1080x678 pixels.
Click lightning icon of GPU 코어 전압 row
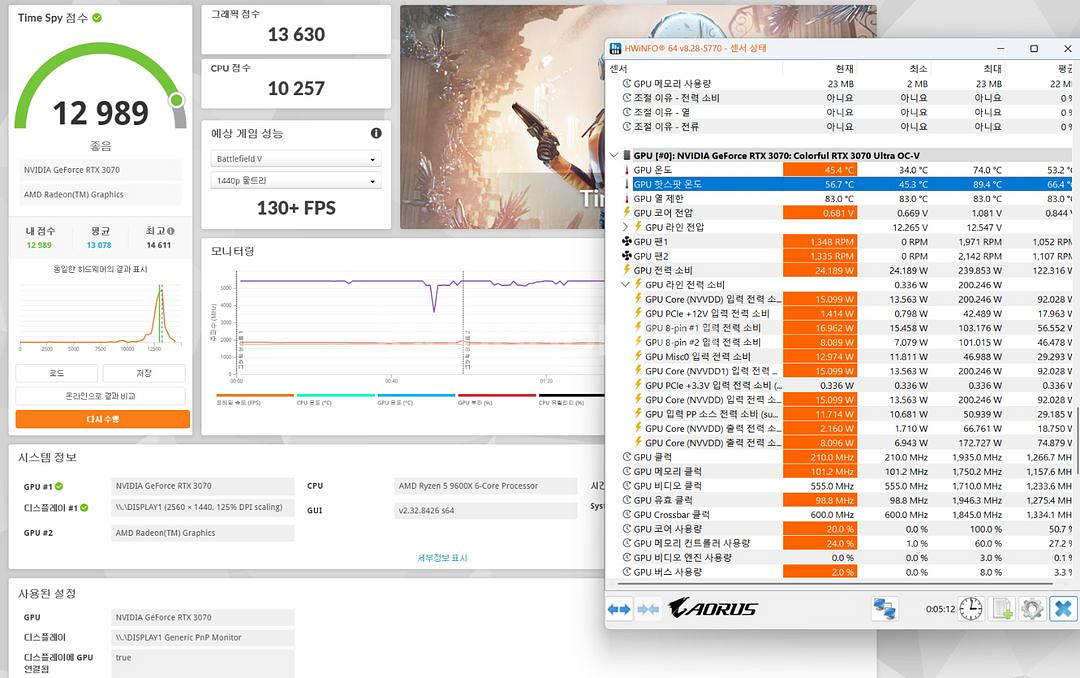[627, 213]
